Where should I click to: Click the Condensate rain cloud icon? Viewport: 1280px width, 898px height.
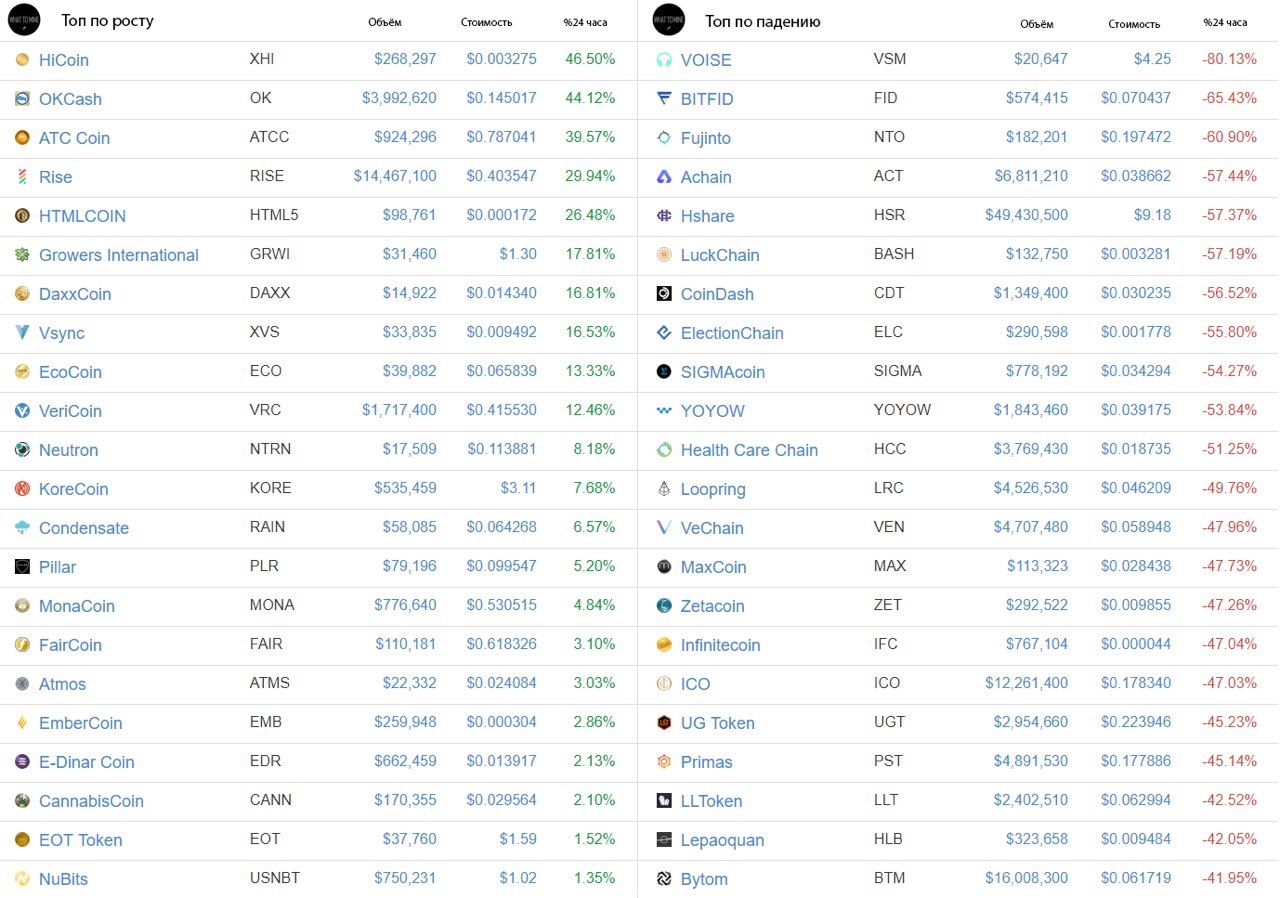[x=22, y=528]
